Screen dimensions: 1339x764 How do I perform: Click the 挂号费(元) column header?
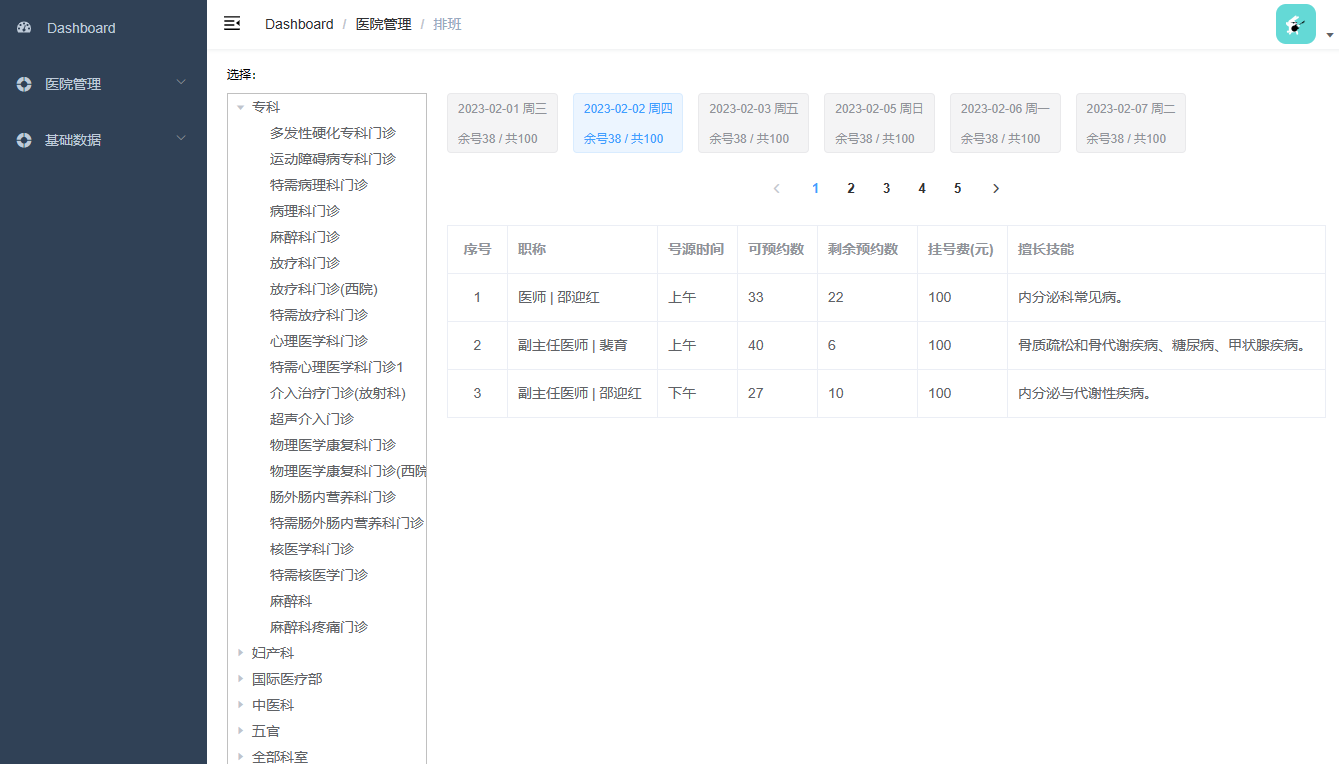961,249
